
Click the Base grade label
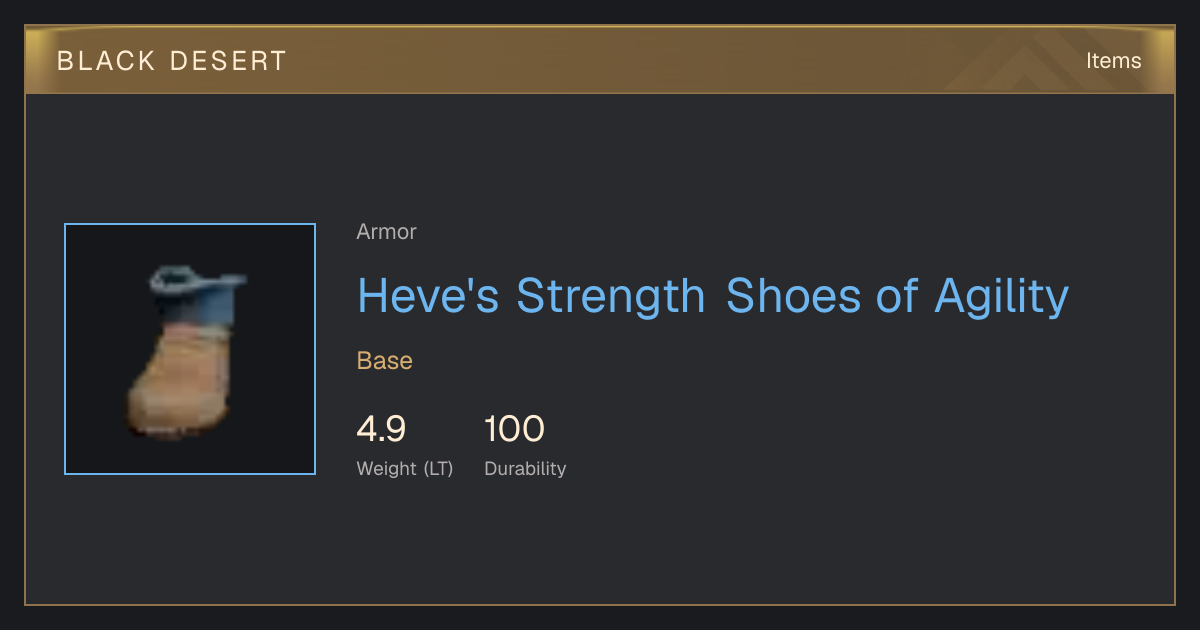(385, 361)
